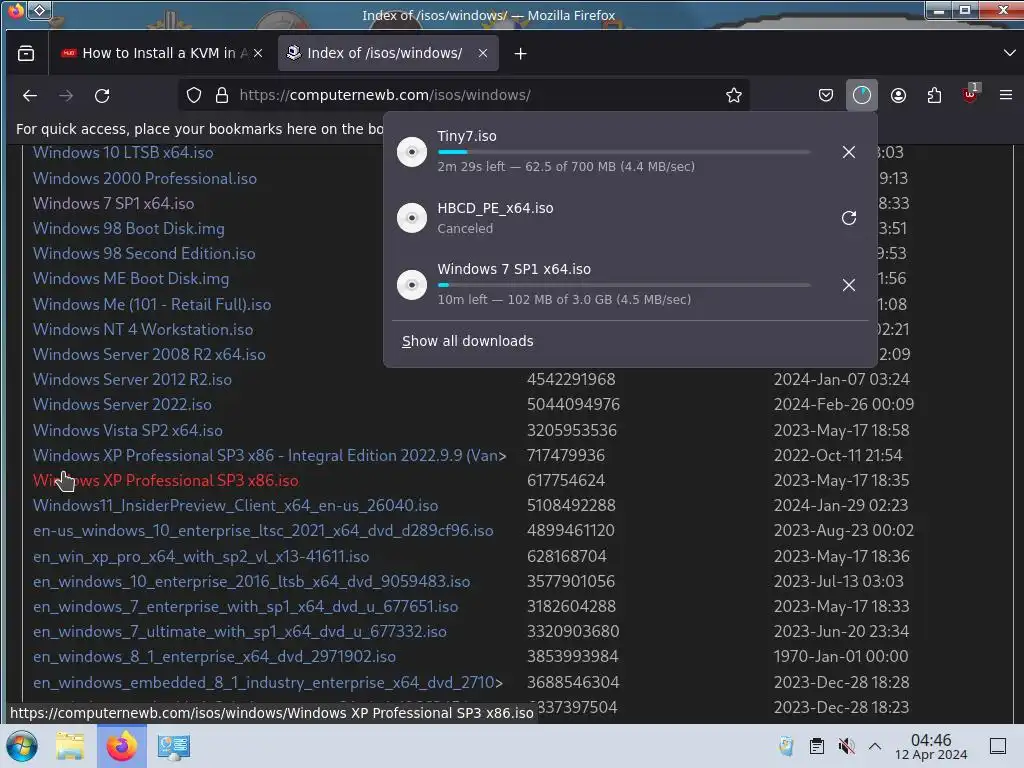Cancel the Windows 7 SP1 x64.iso download
1024x768 pixels.
[848, 285]
